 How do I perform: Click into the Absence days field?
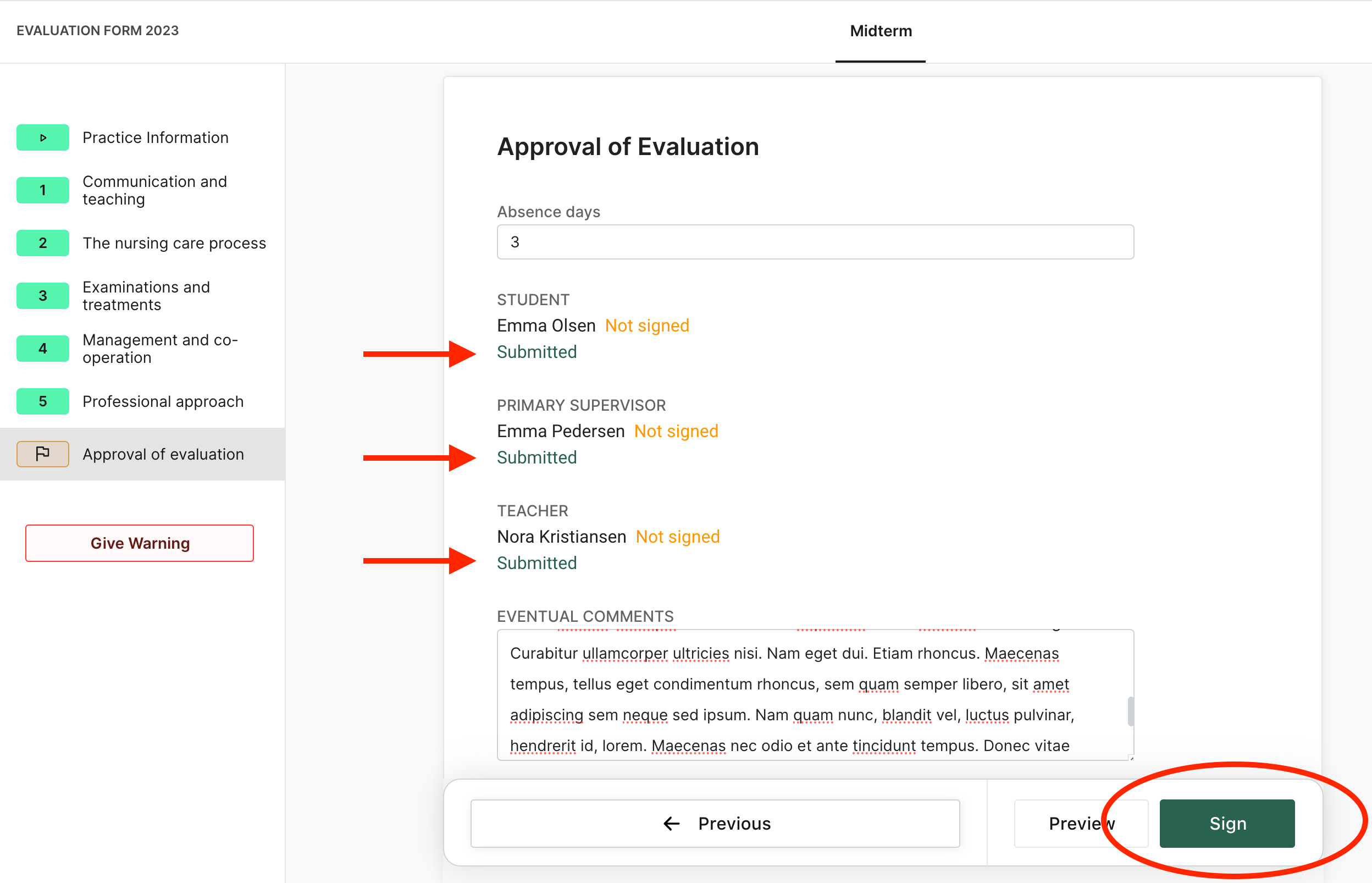click(815, 242)
